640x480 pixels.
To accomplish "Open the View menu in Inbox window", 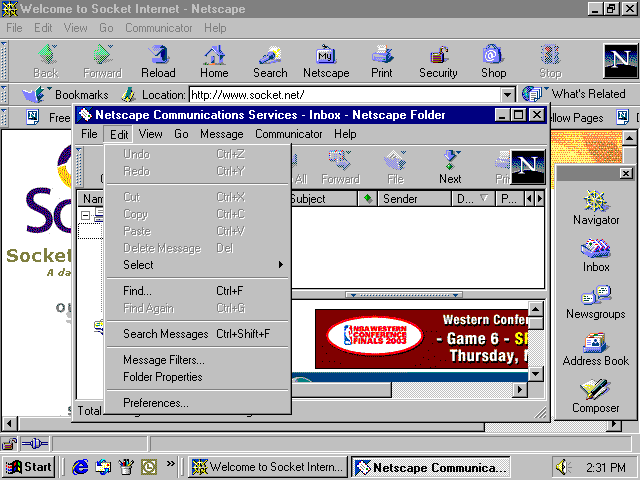I will [150, 134].
